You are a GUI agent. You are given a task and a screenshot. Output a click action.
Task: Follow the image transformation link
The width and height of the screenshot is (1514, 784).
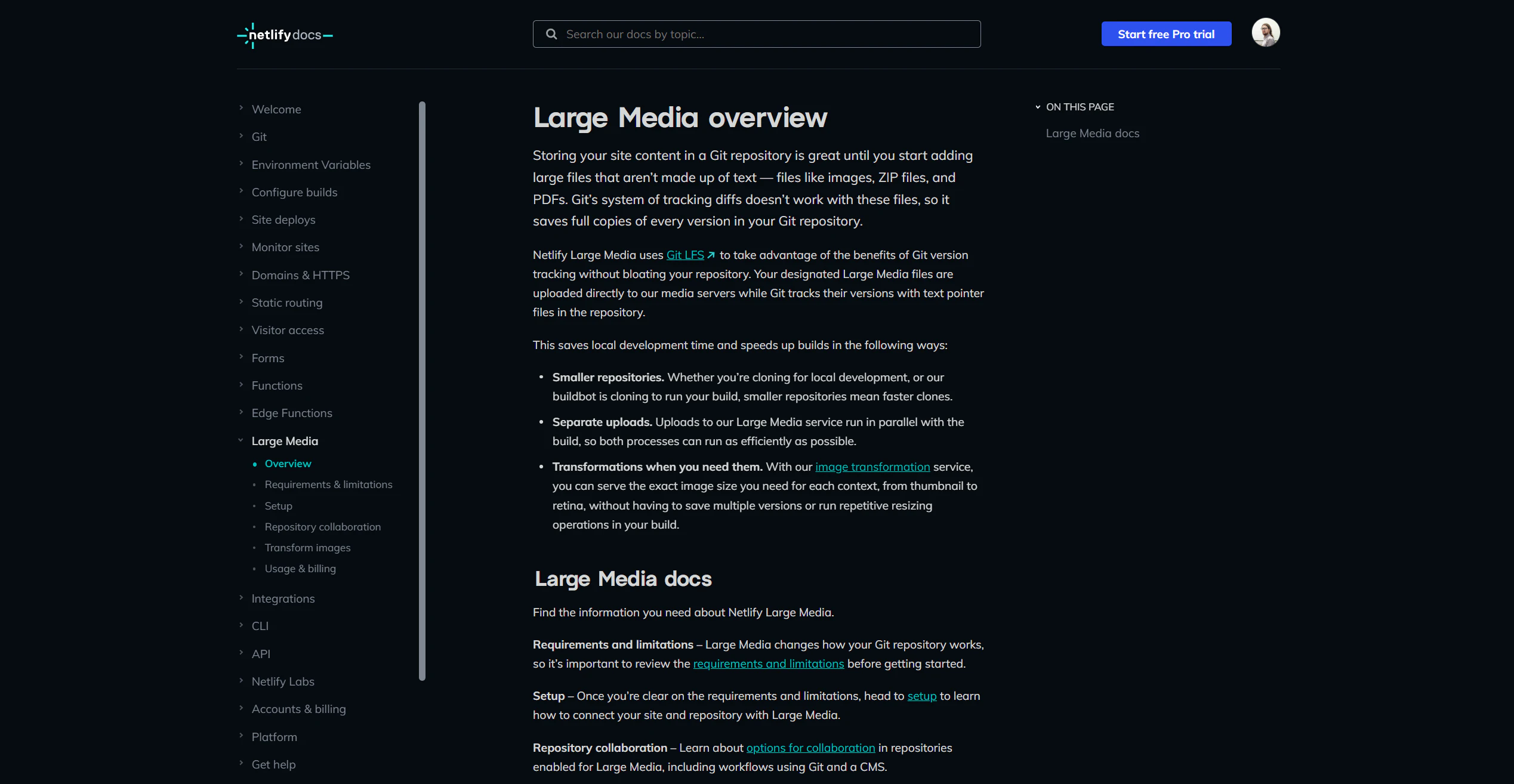(872, 467)
